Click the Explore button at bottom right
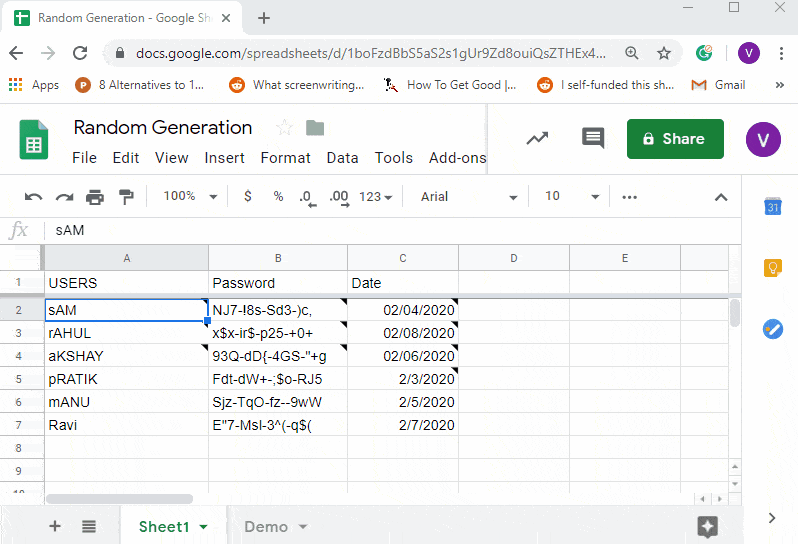The image size is (798, 544). 708,527
